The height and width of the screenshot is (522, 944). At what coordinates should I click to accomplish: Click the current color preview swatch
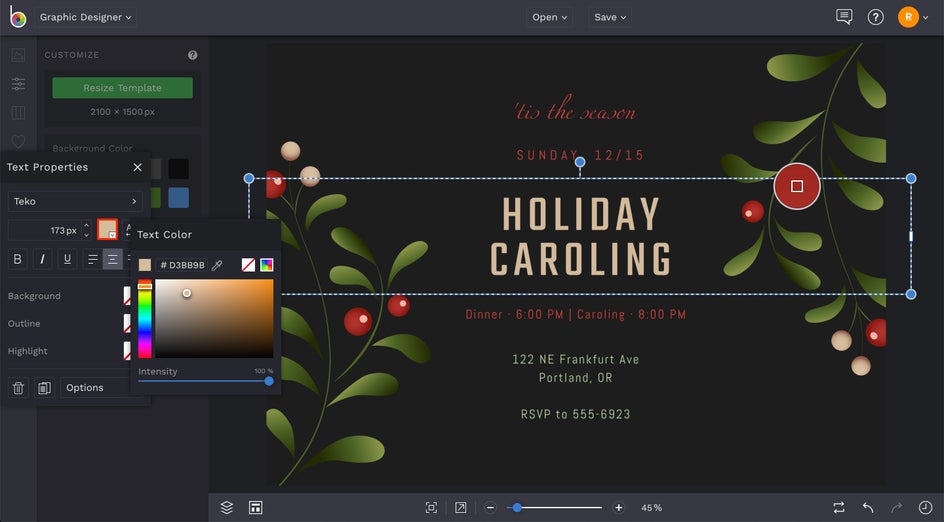(x=145, y=265)
